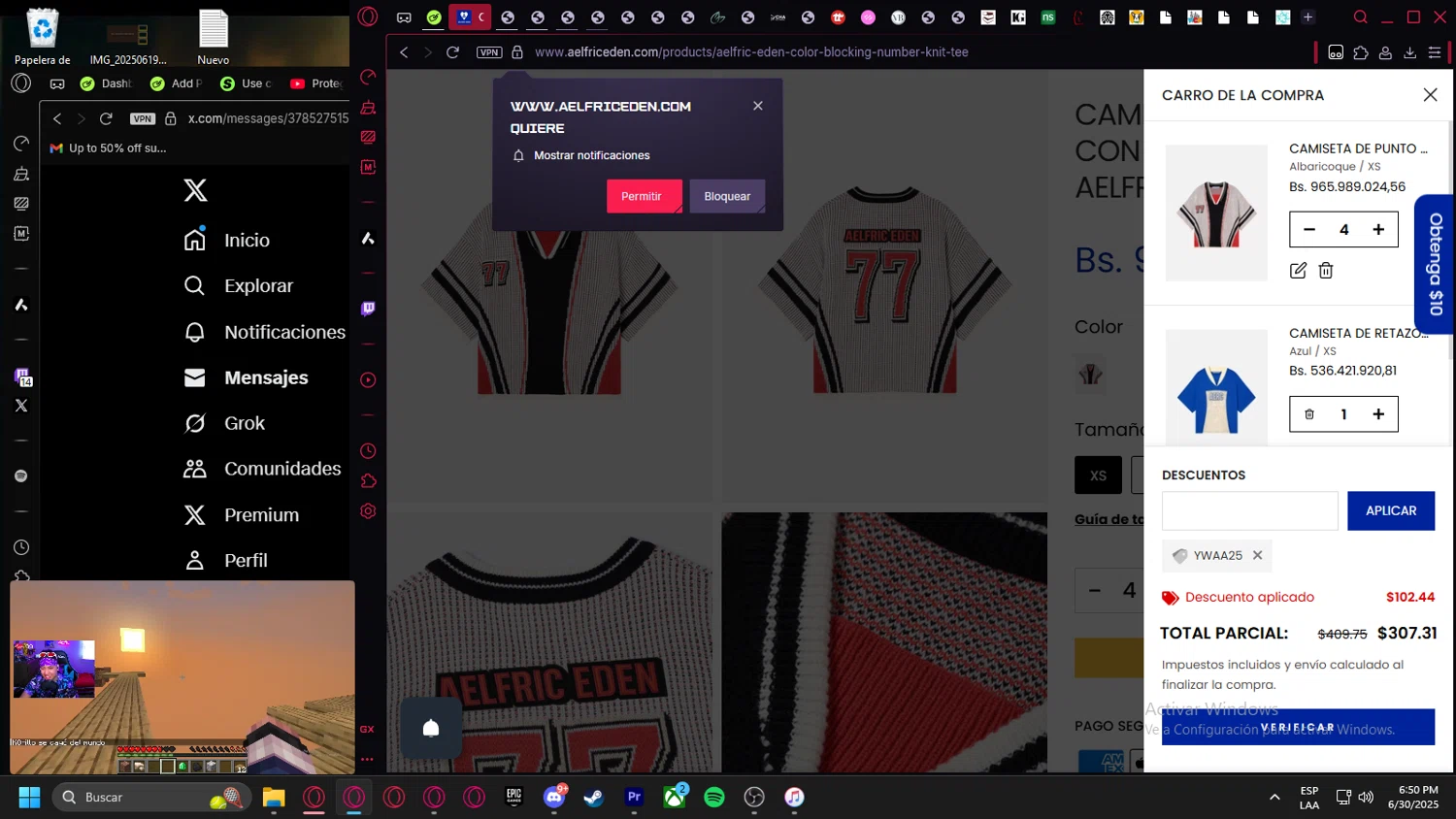
Task: Select the XS size option
Action: click(1098, 475)
